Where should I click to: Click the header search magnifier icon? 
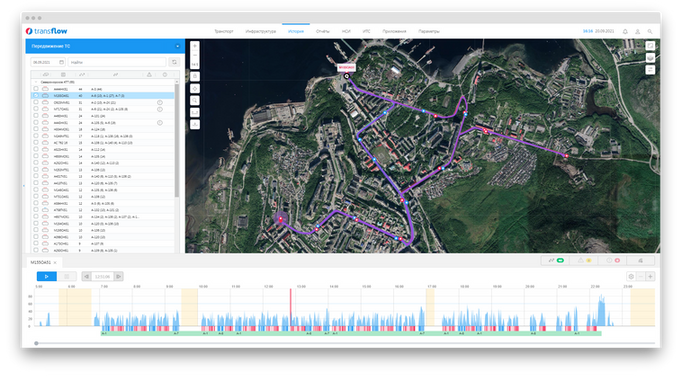pos(650,31)
